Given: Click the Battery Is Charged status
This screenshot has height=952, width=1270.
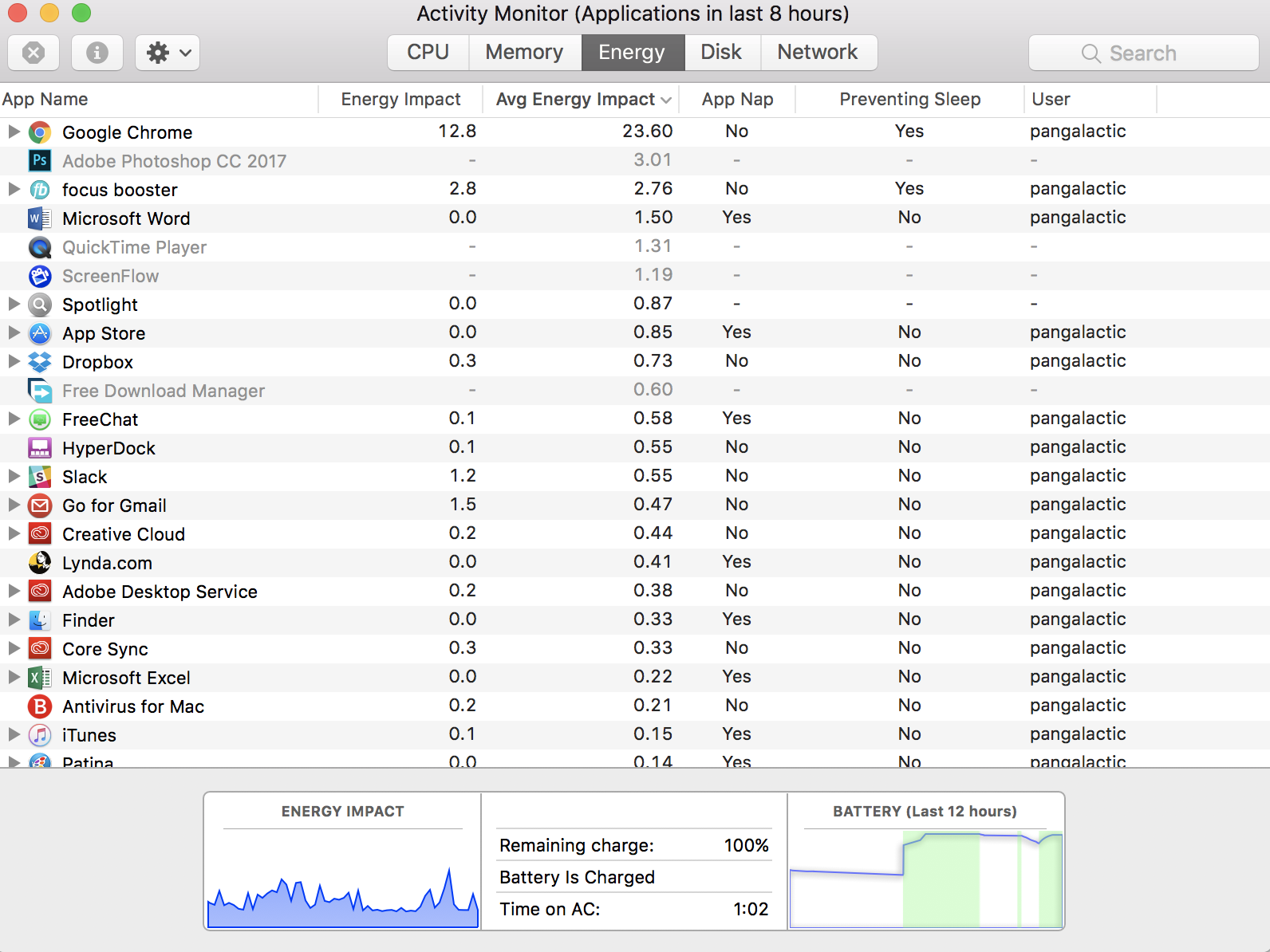Looking at the screenshot, I should pos(578,877).
